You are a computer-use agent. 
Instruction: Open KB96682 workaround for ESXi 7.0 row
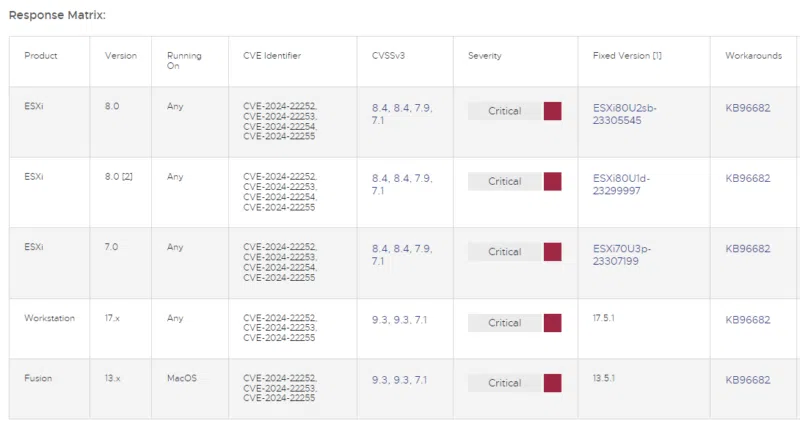pyautogui.click(x=747, y=249)
